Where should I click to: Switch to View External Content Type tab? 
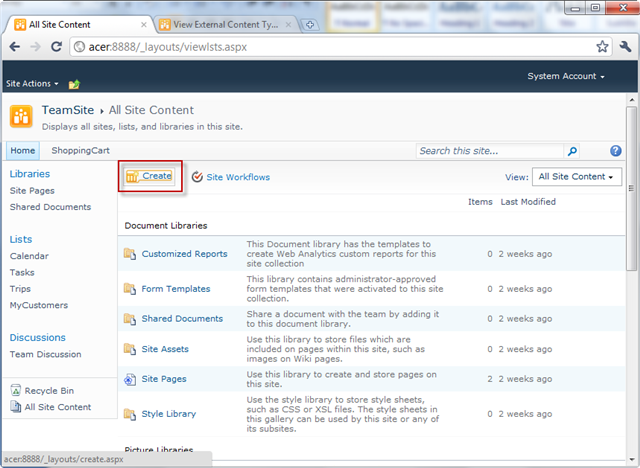tap(225, 24)
